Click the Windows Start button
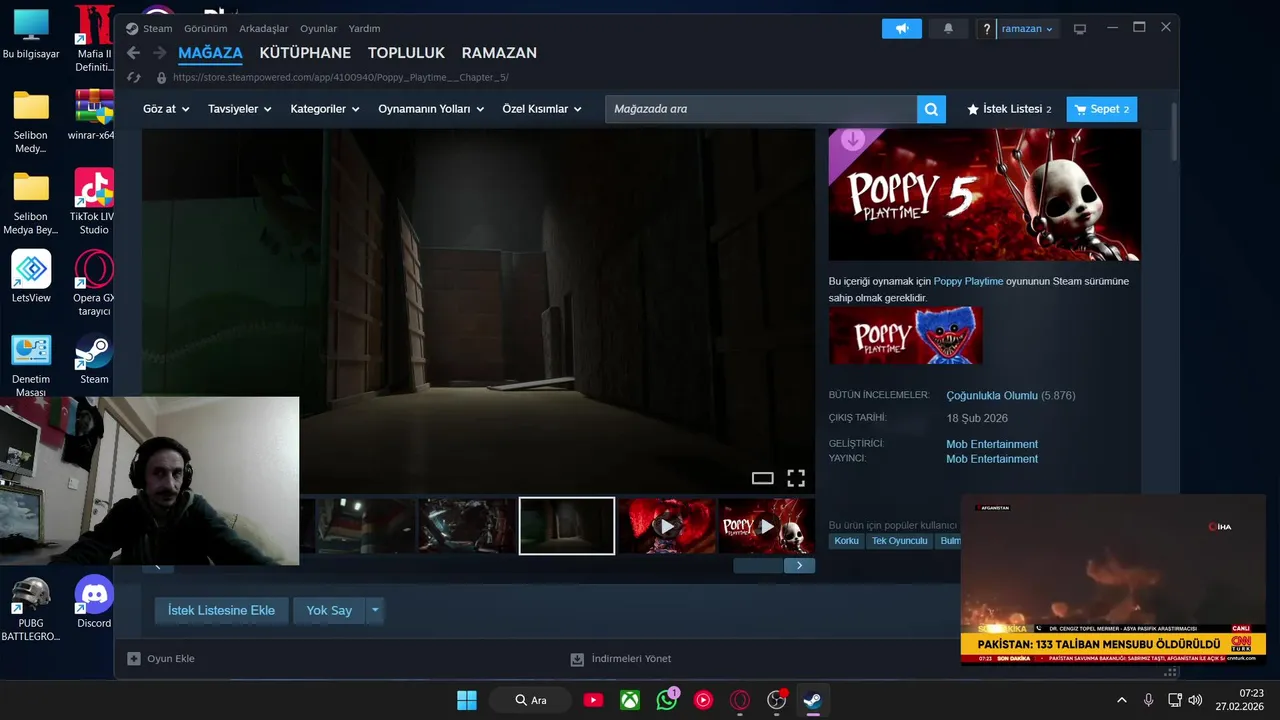 coord(467,700)
